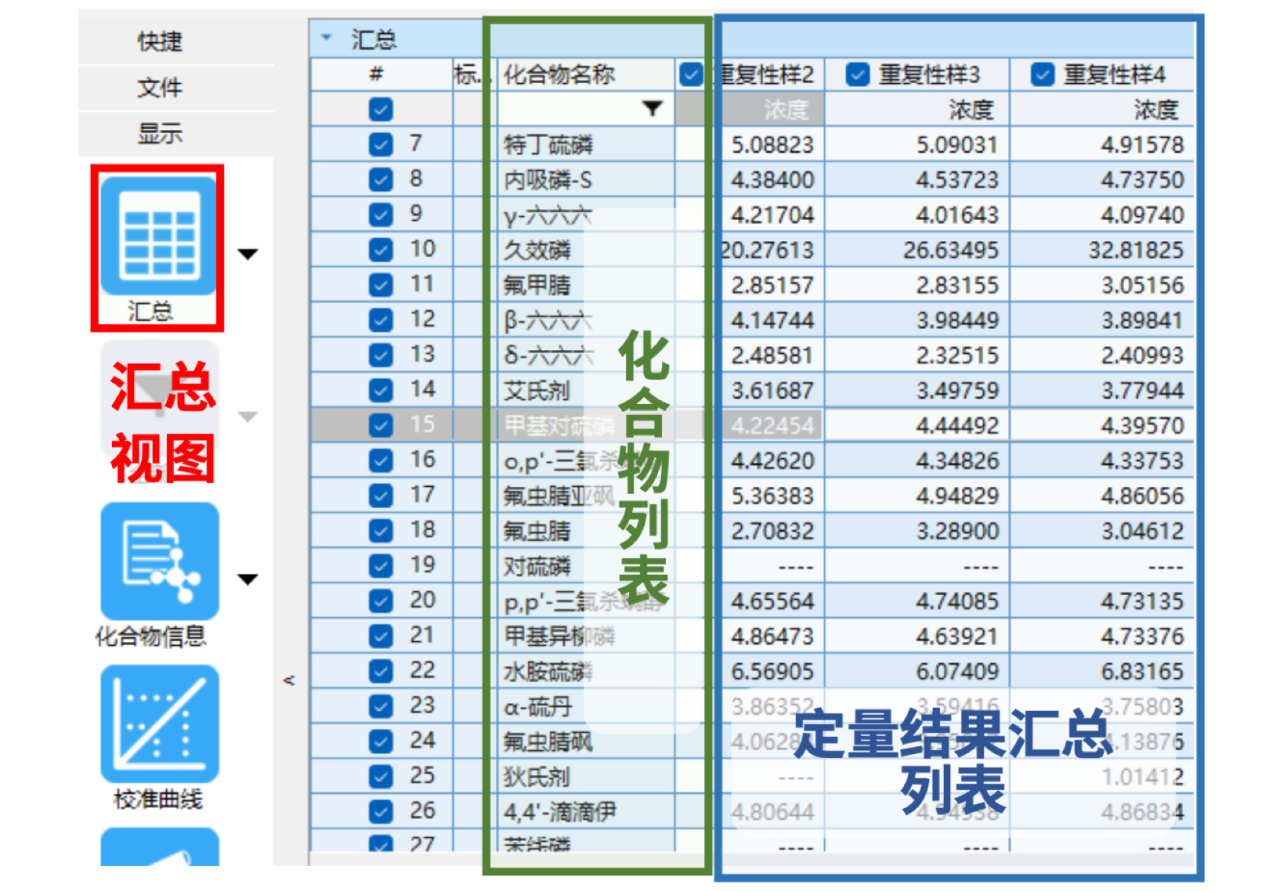Collapse the left sidebar with the < arrow
Viewport: 1280px width, 891px height.
coord(289,681)
